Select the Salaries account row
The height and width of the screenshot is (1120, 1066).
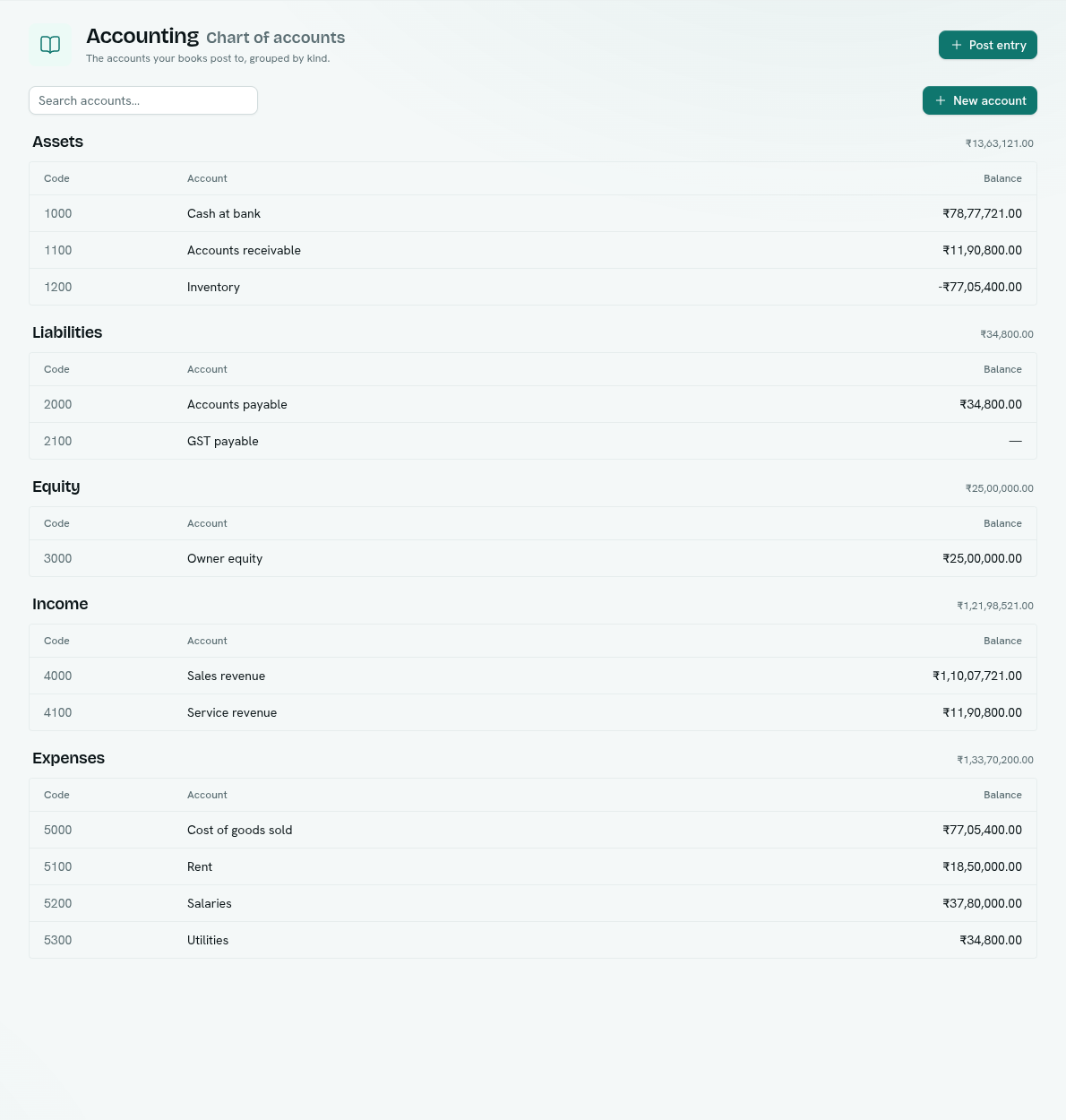(533, 903)
